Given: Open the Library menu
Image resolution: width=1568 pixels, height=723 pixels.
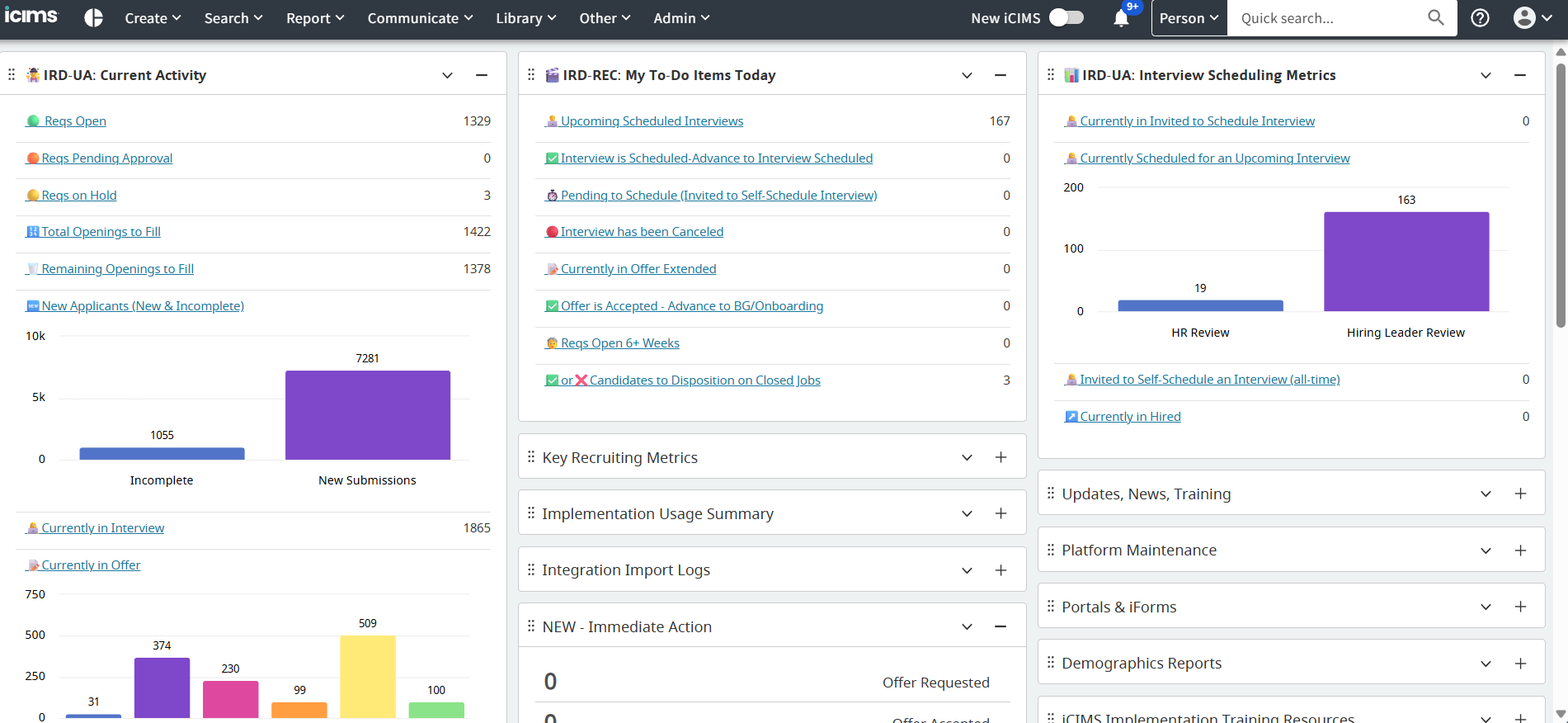Looking at the screenshot, I should pyautogui.click(x=526, y=18).
